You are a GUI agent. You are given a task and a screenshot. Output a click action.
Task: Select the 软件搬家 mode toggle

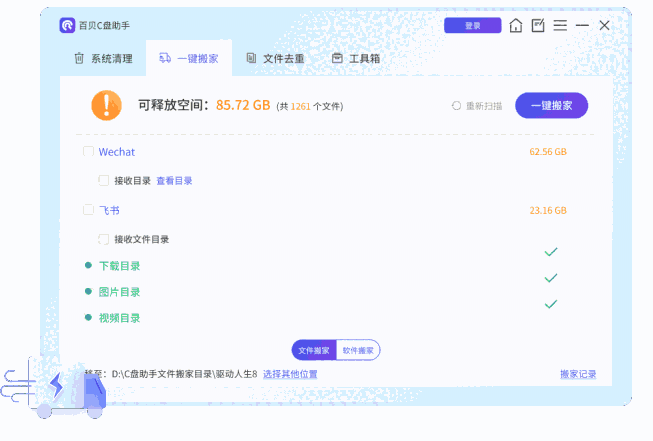tap(358, 350)
